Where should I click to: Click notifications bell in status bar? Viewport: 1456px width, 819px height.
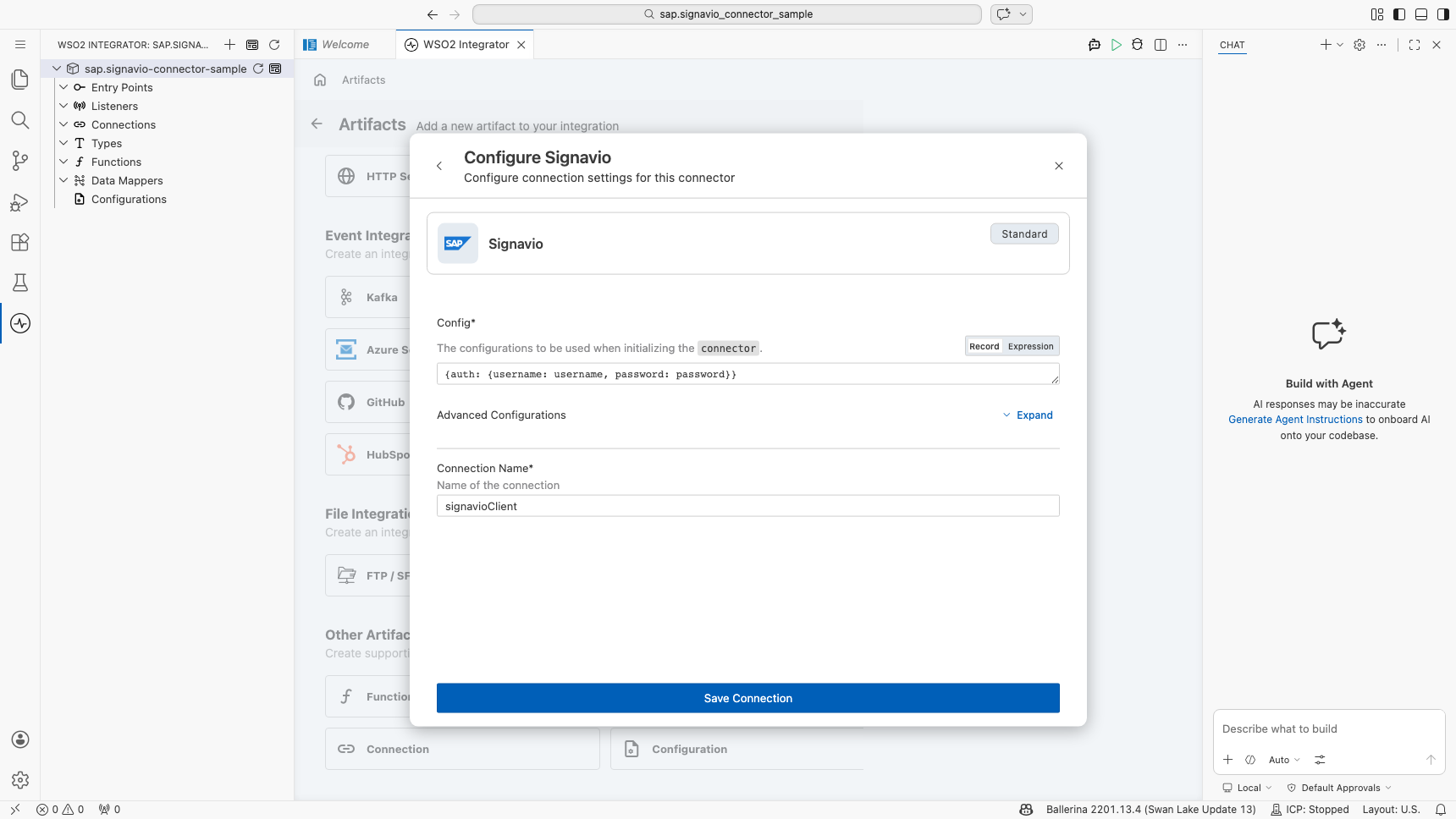pos(1441,810)
